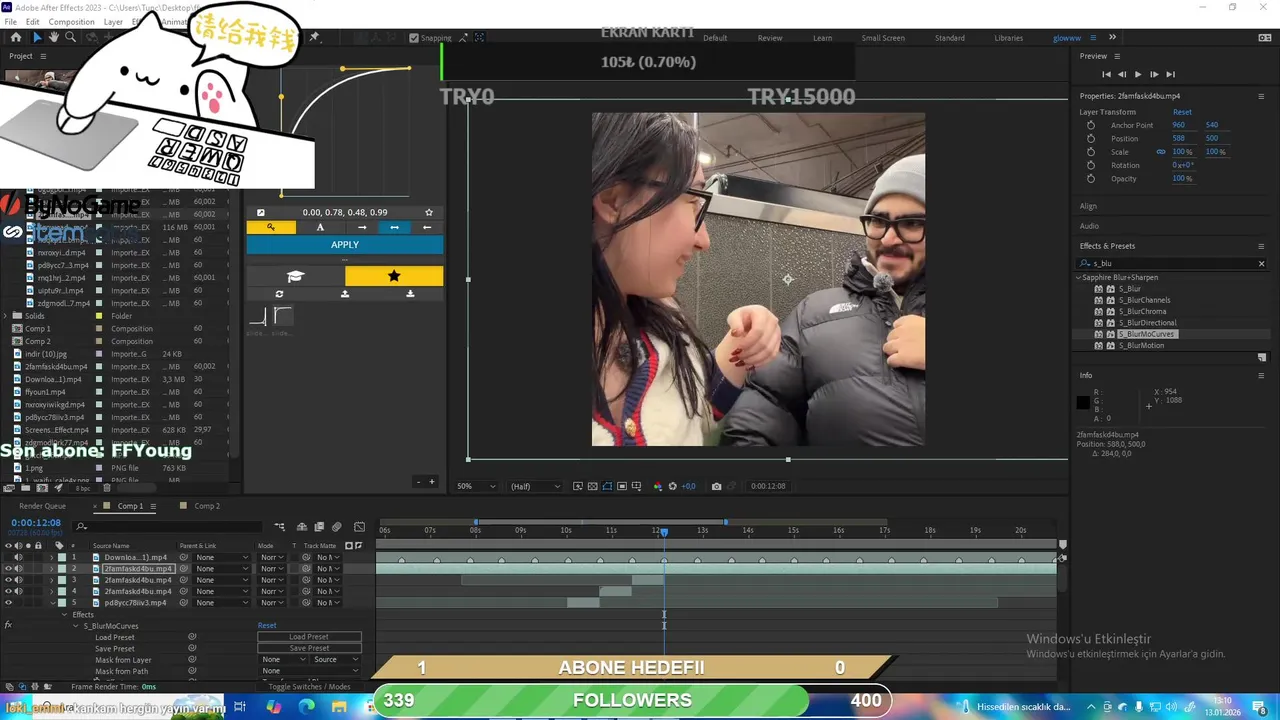Click APPLY button in Flow panel
Image resolution: width=1280 pixels, height=720 pixels.
click(344, 245)
